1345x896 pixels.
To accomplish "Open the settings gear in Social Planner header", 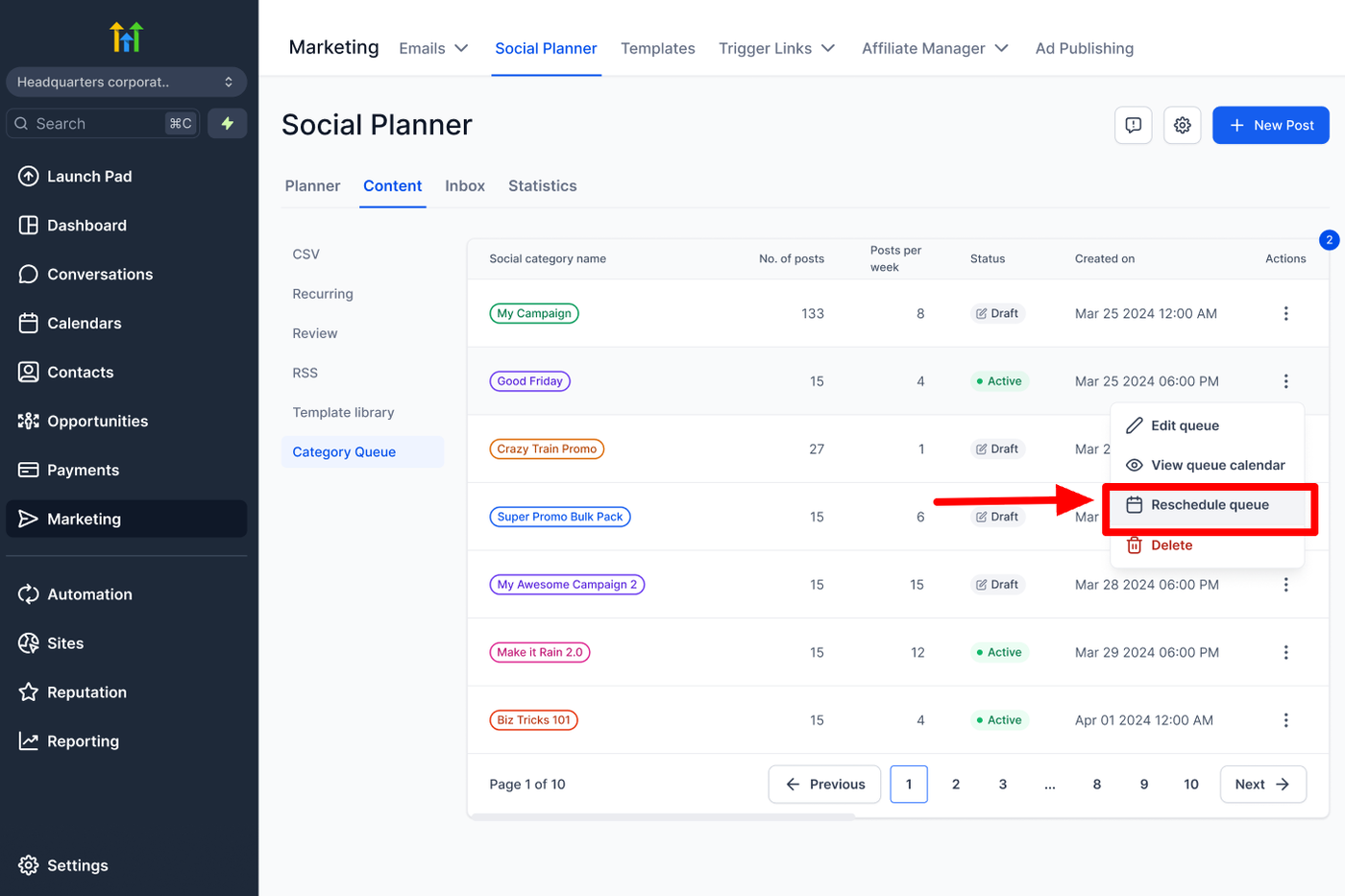I will tap(1182, 125).
